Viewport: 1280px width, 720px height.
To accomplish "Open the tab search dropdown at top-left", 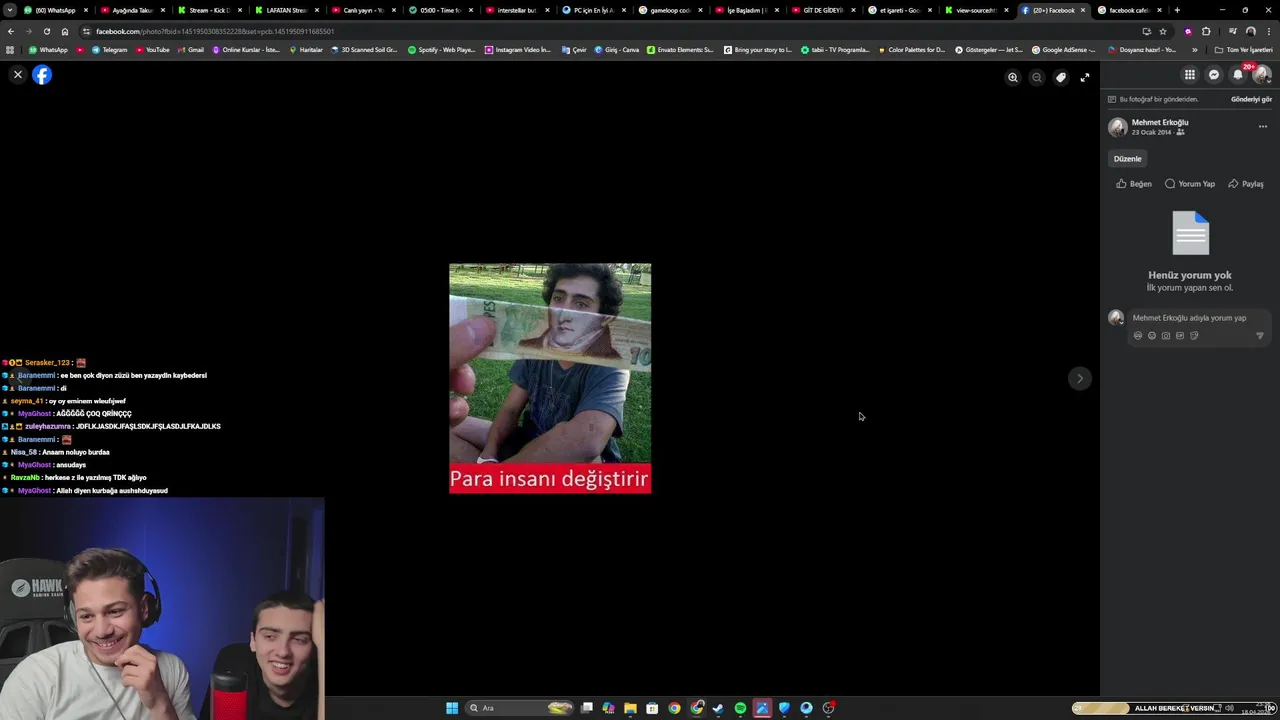I will click(9, 10).
